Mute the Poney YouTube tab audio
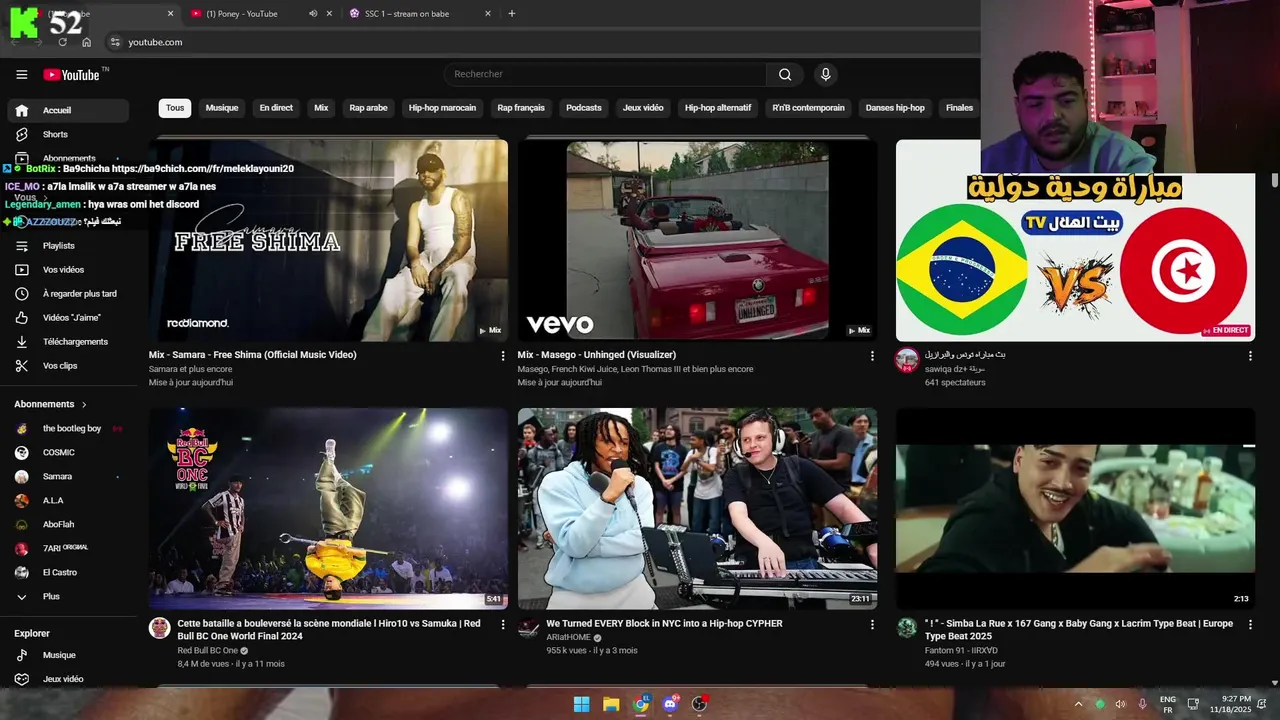Viewport: 1280px width, 720px height. coord(313,14)
